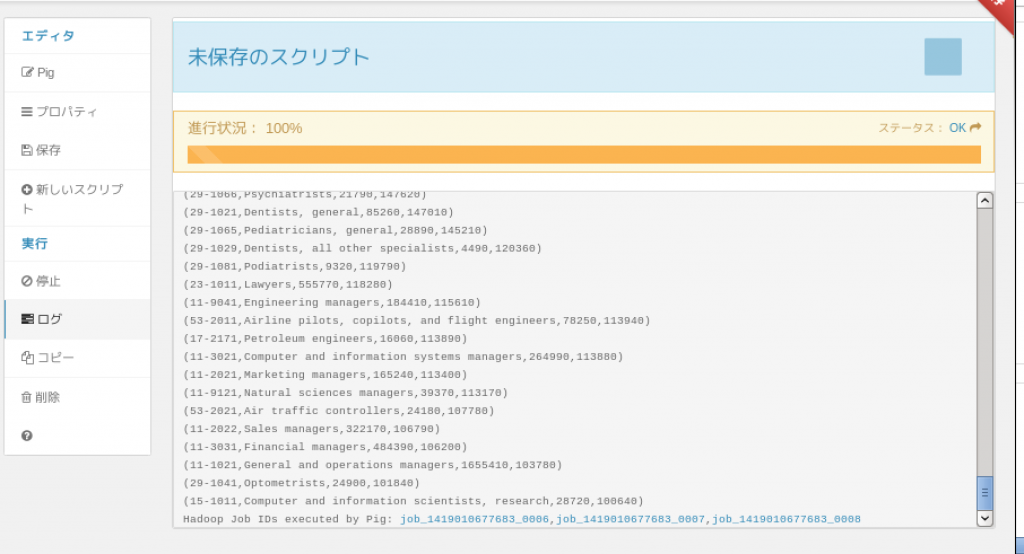Click the blue square button in script header
The width and height of the screenshot is (1024, 554).
tap(943, 57)
